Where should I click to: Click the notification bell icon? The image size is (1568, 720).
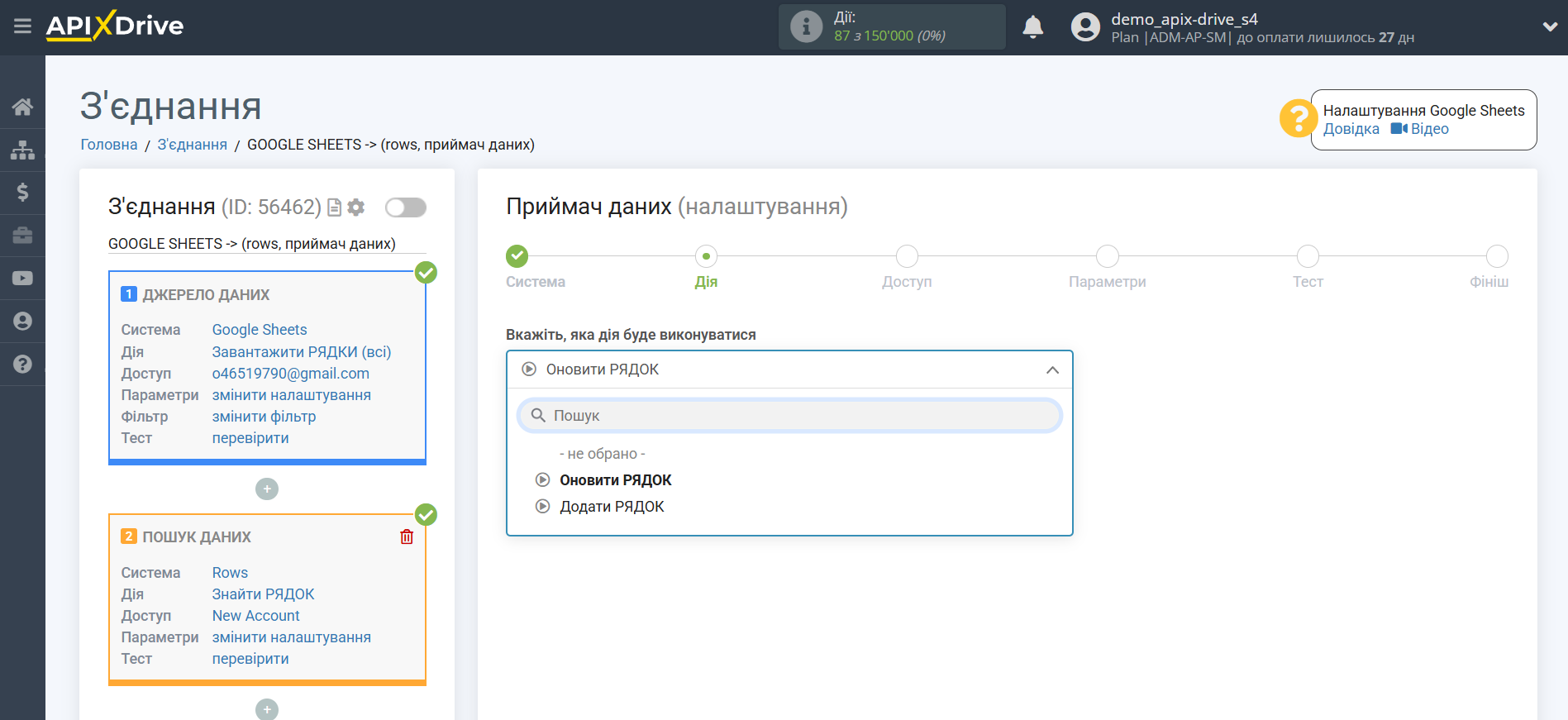[x=1032, y=27]
